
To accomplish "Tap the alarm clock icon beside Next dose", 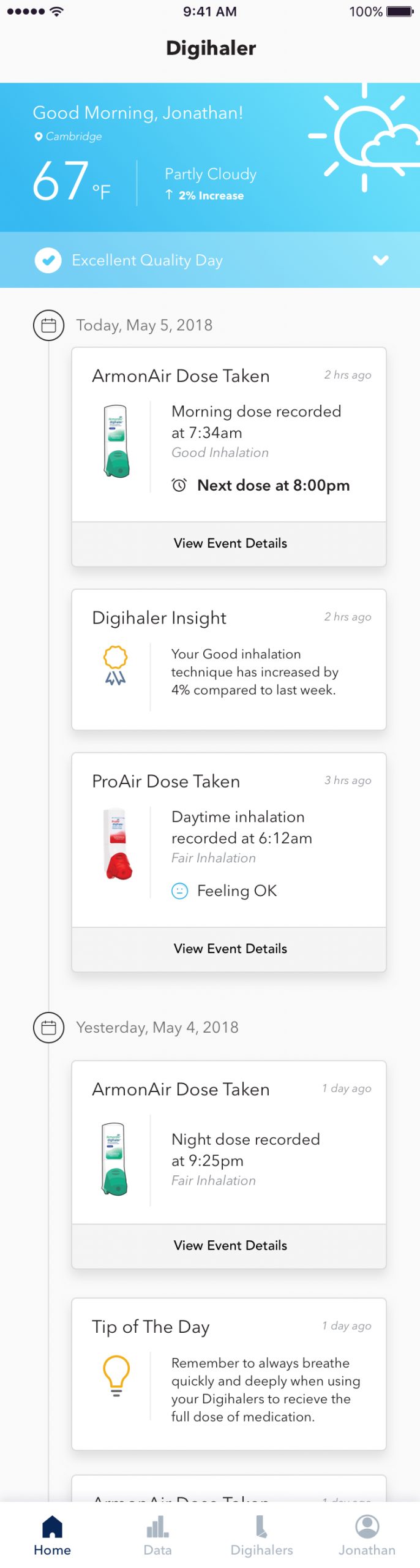I will click(x=179, y=485).
